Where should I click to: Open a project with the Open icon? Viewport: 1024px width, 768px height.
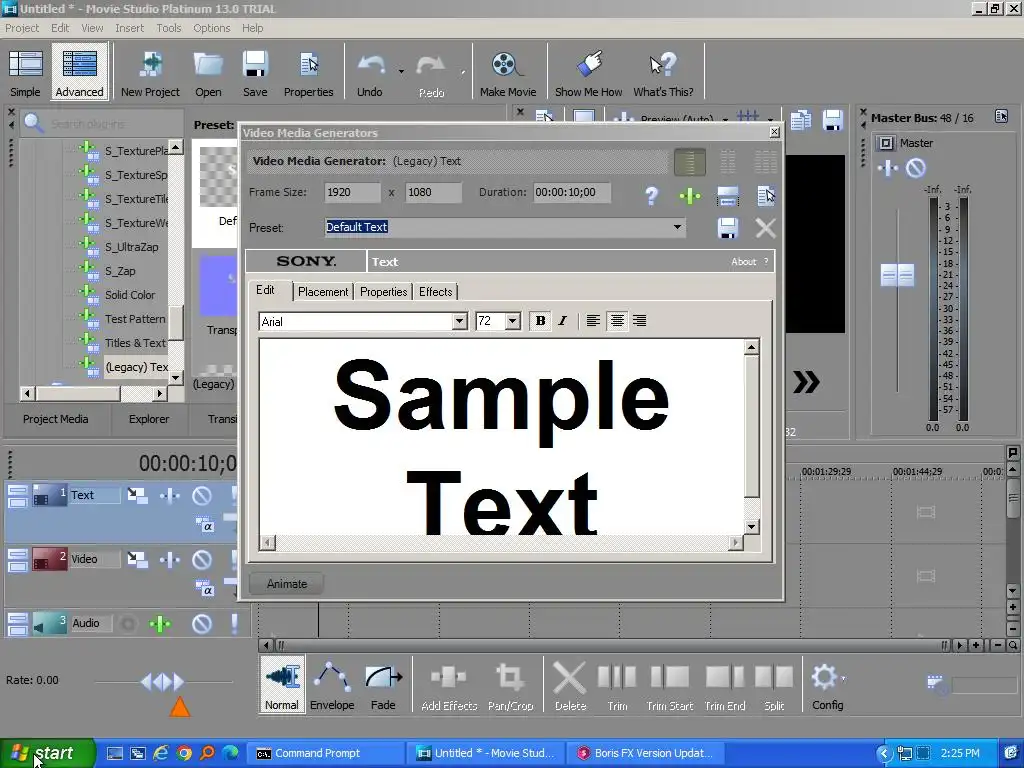[x=208, y=72]
